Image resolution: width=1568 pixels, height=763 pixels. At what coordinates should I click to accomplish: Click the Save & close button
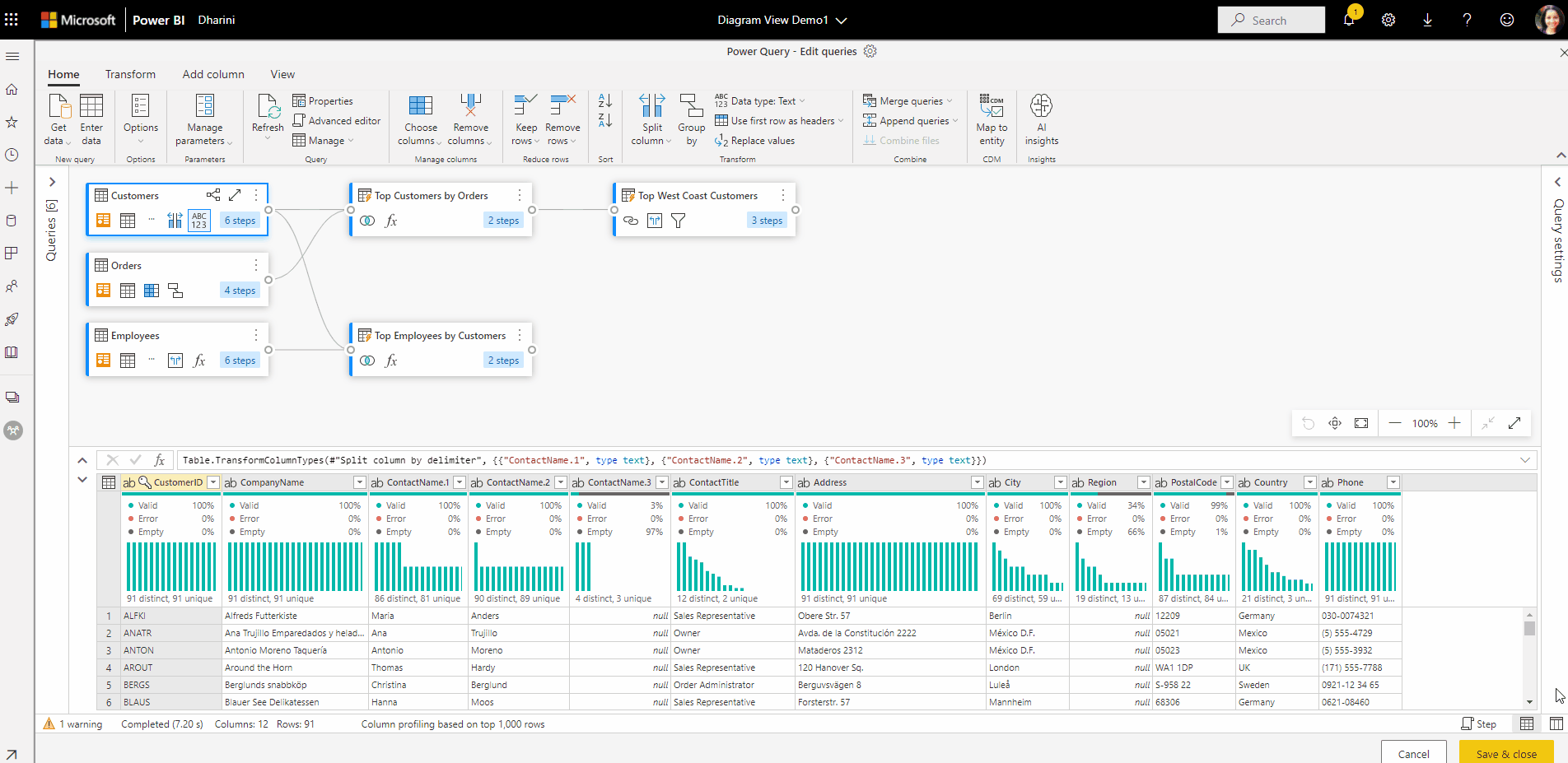point(1506,752)
